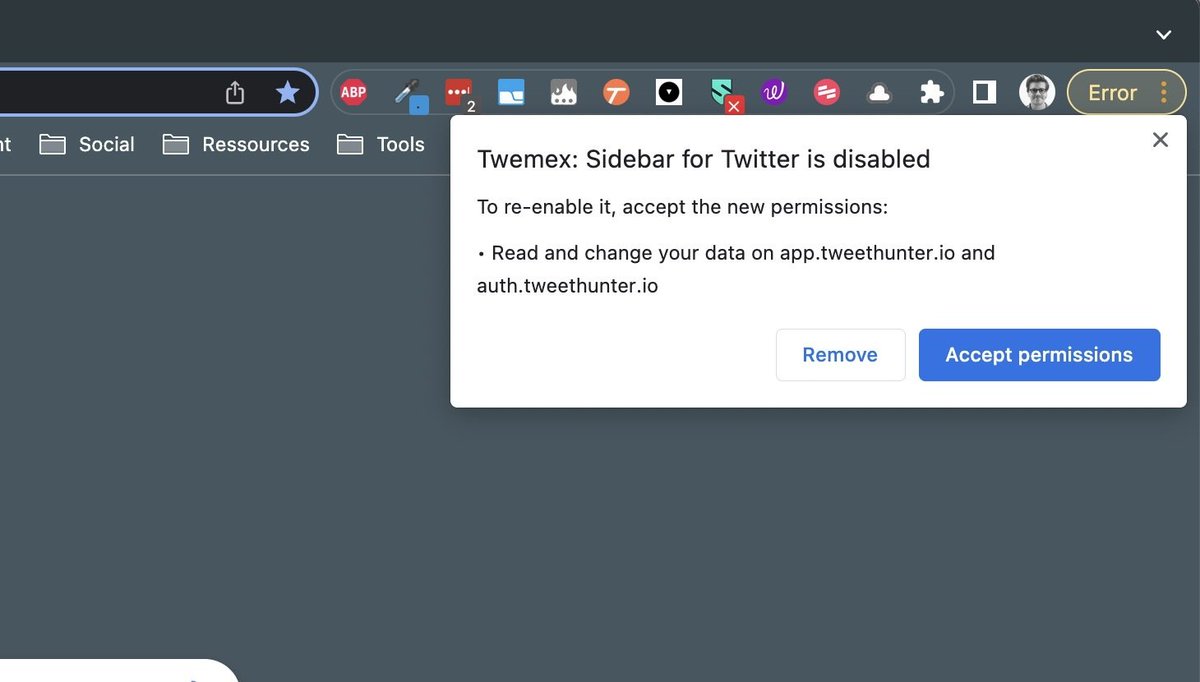1200x682 pixels.
Task: Click the eyedropper color picker extension
Action: [409, 94]
